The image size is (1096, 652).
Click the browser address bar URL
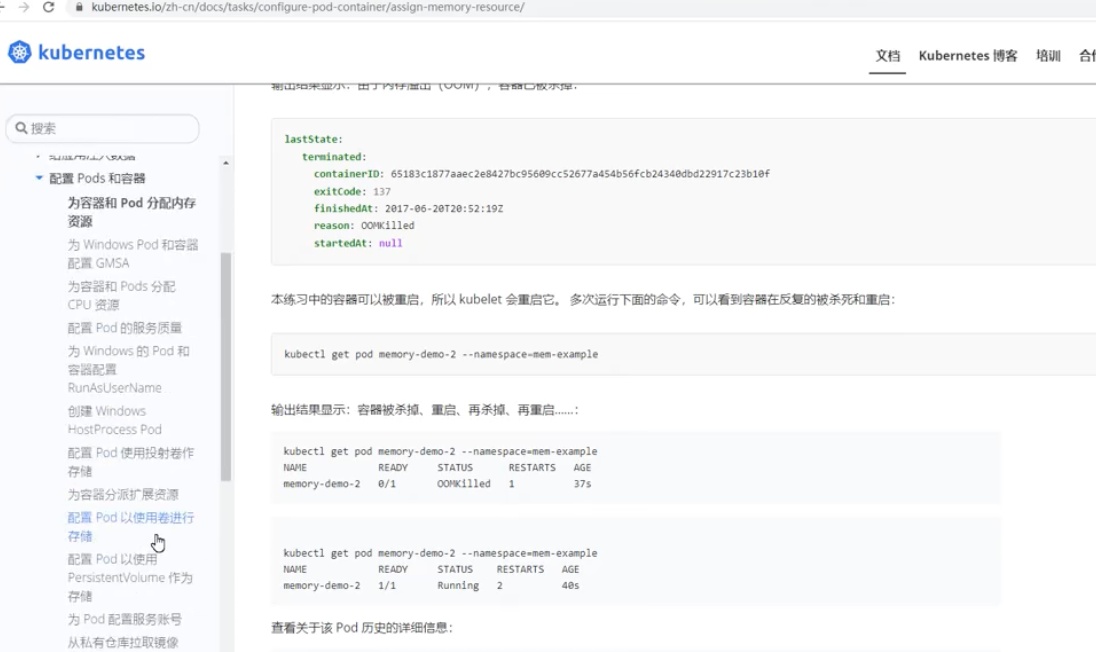pos(308,7)
